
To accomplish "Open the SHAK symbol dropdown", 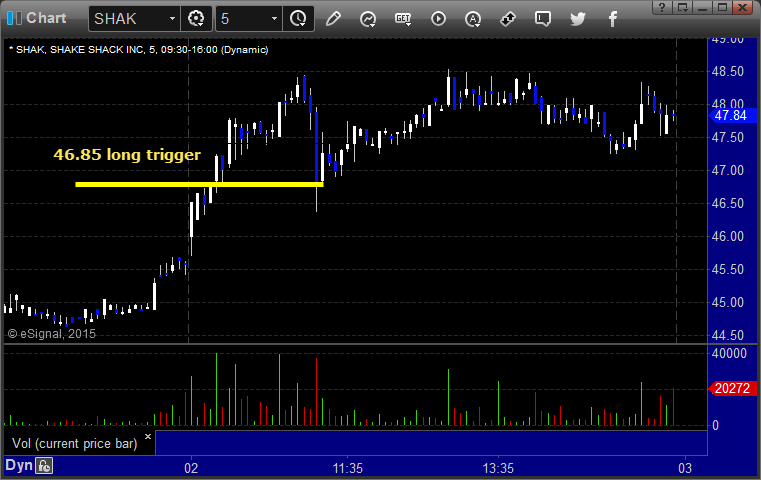I will [x=172, y=19].
